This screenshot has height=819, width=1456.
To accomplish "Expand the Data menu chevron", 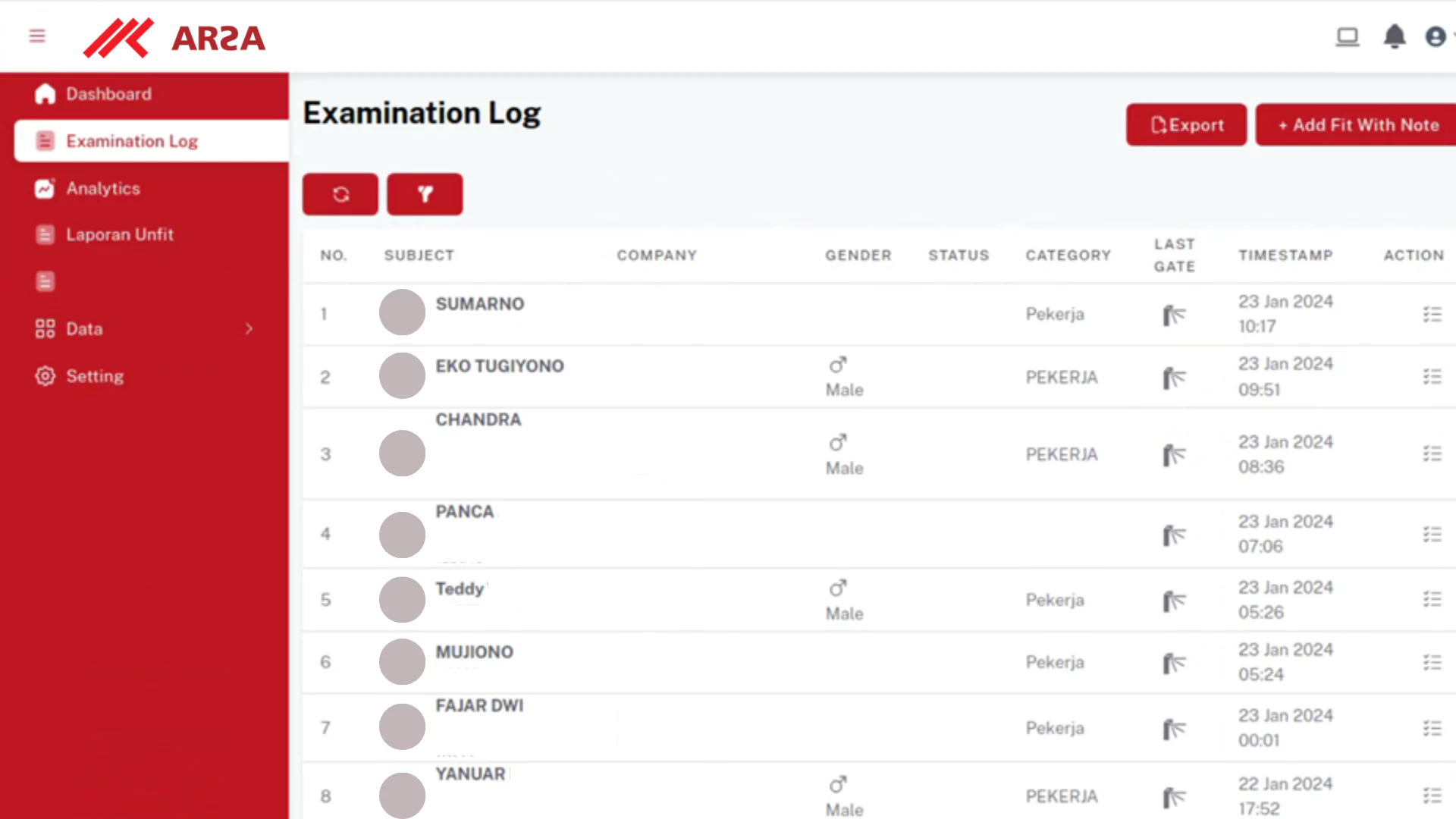I will (249, 329).
